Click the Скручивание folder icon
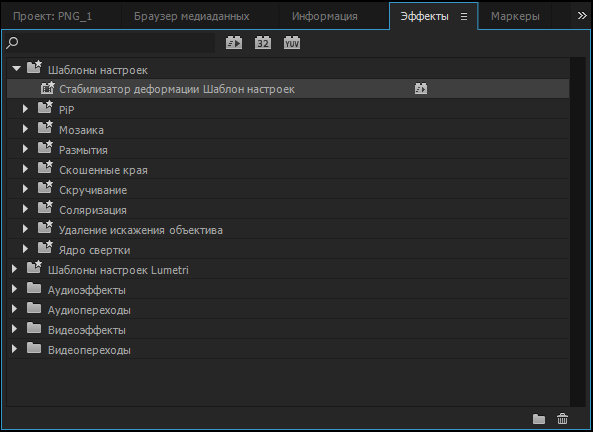 [x=45, y=187]
